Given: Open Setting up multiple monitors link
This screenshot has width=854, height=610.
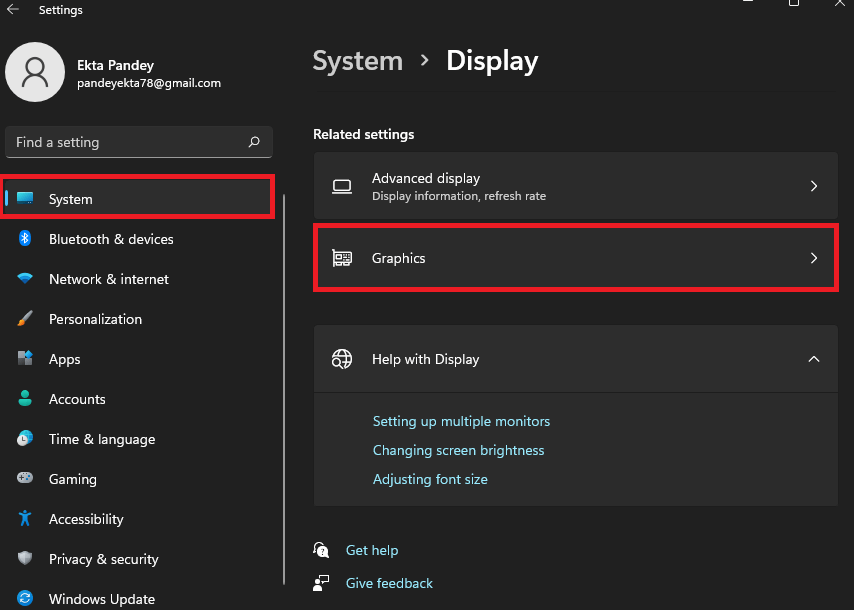Looking at the screenshot, I should click(x=461, y=421).
